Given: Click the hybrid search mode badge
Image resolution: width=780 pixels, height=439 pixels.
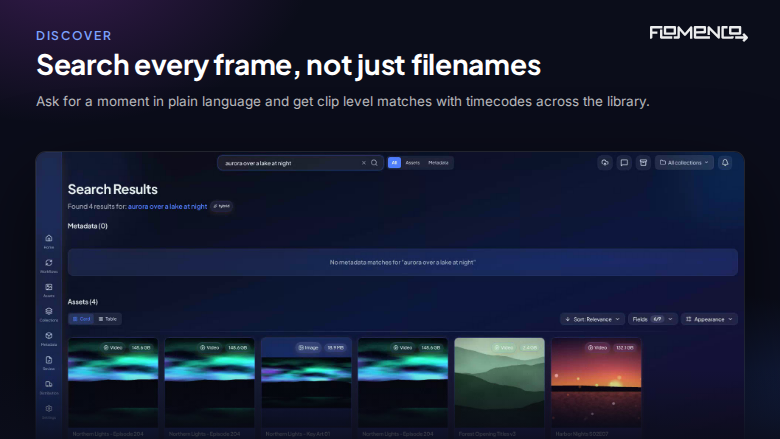Looking at the screenshot, I should [222, 206].
